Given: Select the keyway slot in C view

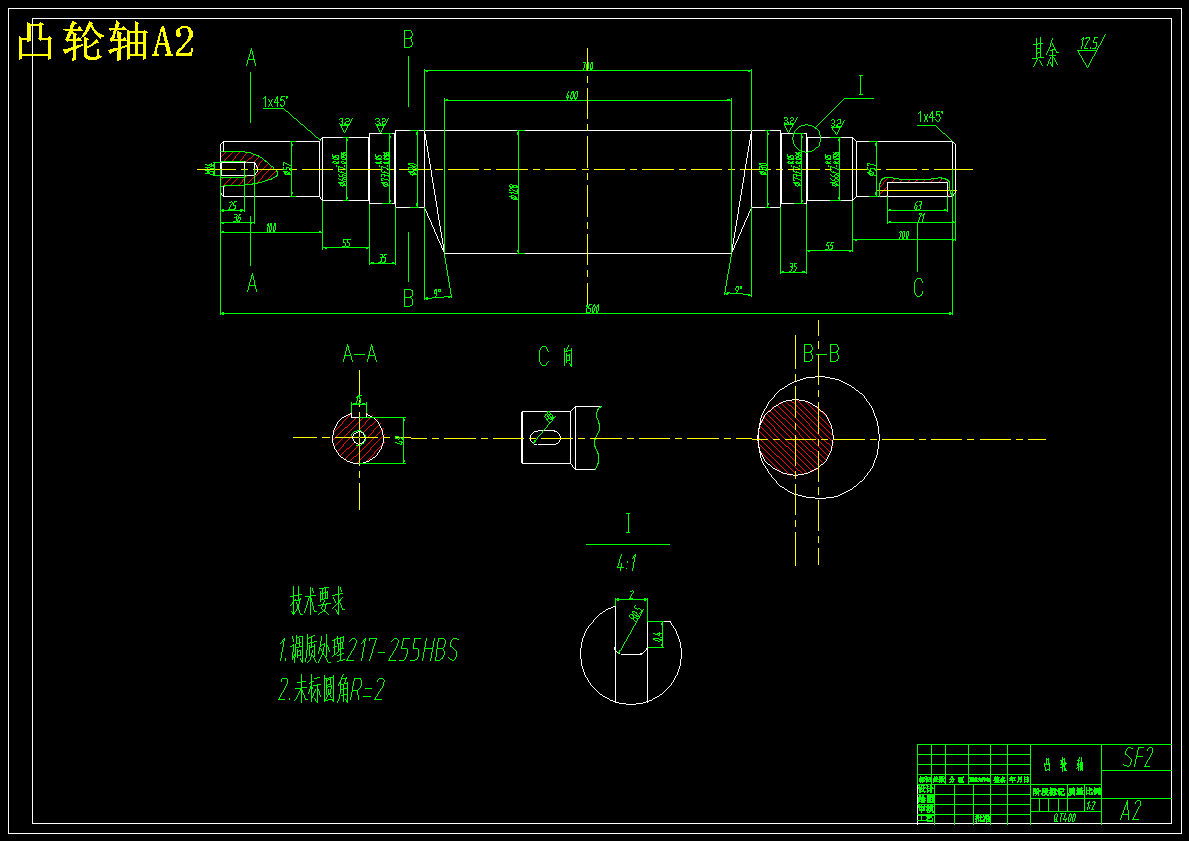Looking at the screenshot, I should (546, 436).
